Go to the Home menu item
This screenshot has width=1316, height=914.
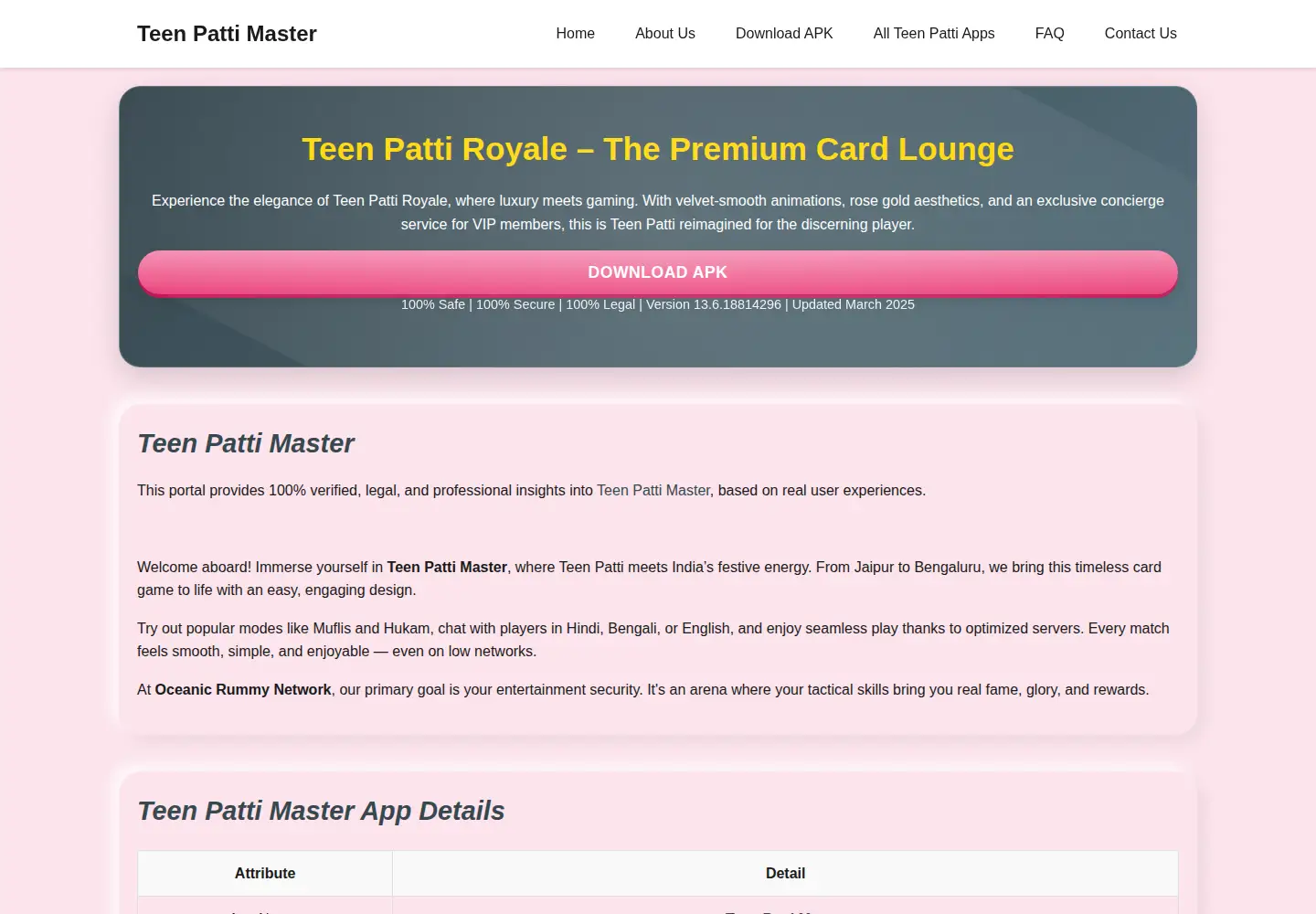click(x=575, y=34)
